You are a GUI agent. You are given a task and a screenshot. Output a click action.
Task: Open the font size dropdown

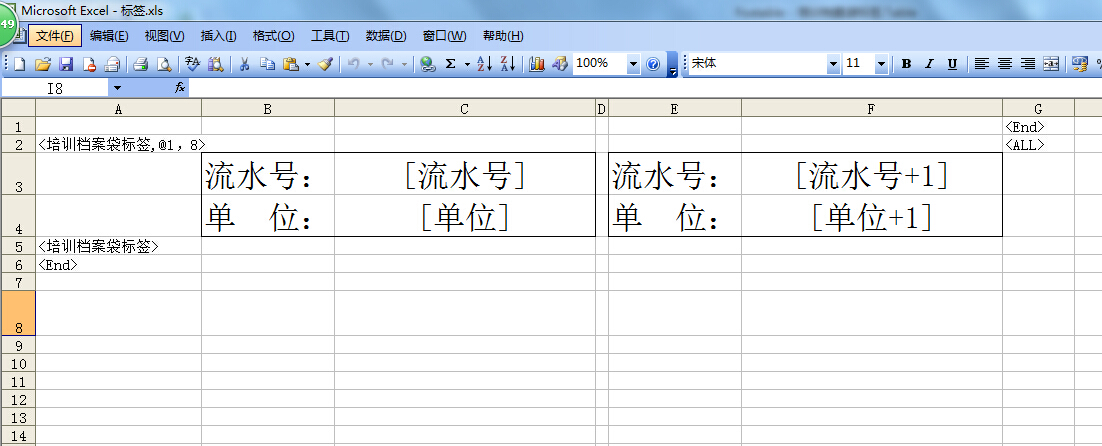point(881,64)
